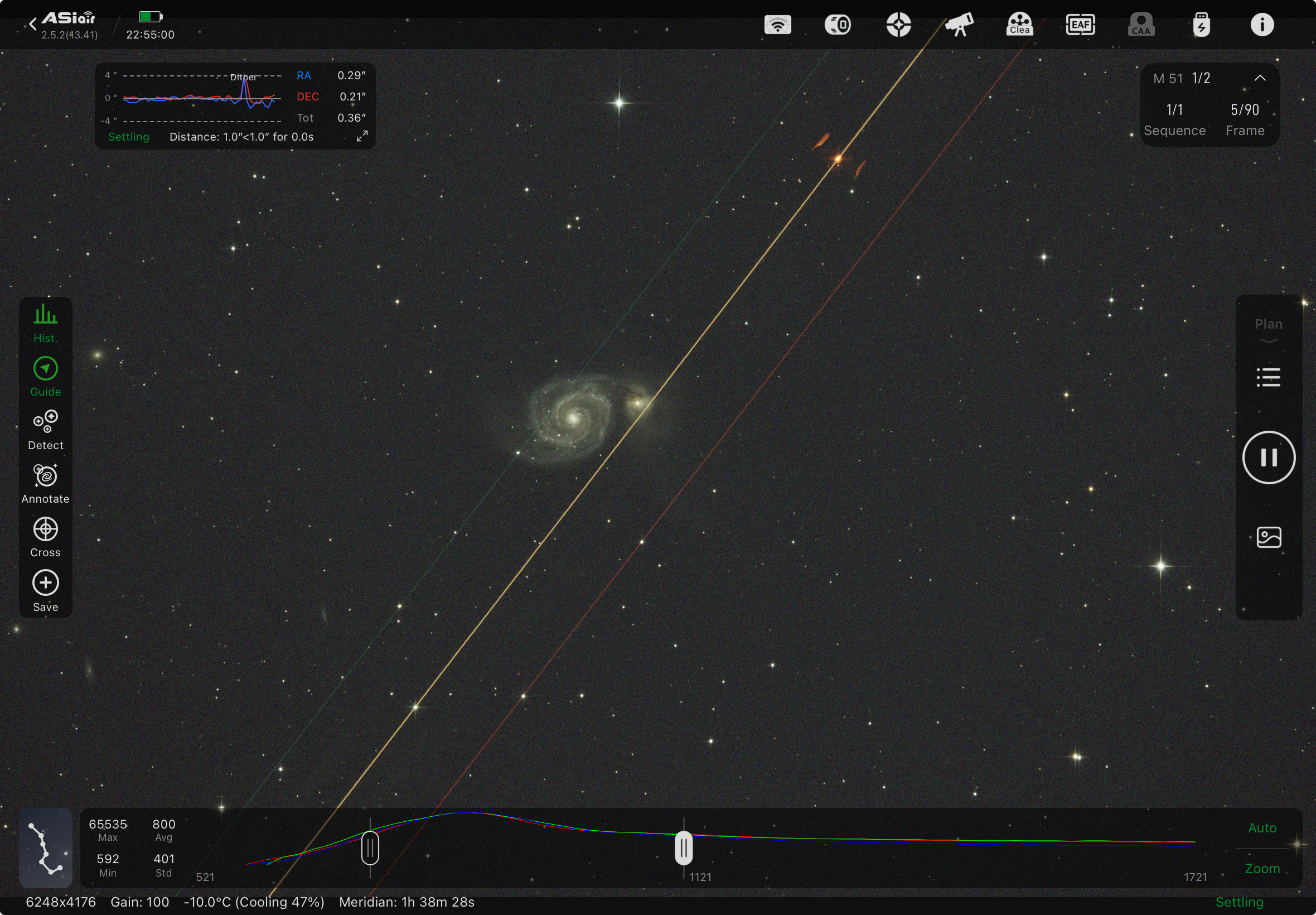The width and height of the screenshot is (1316, 915).
Task: Open the guiding crosshair settings icon
Action: point(898,25)
